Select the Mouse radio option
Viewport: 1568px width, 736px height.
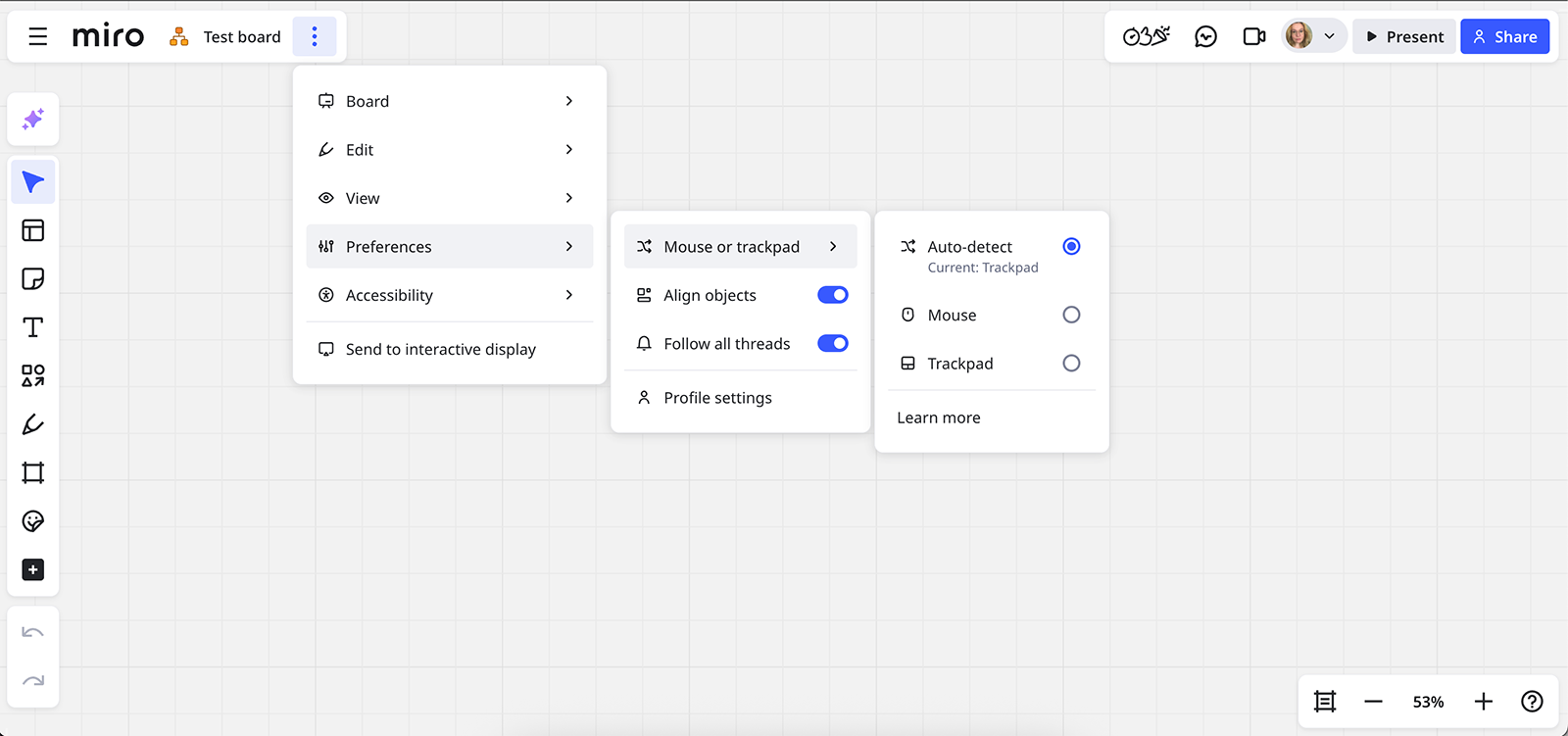point(1071,315)
